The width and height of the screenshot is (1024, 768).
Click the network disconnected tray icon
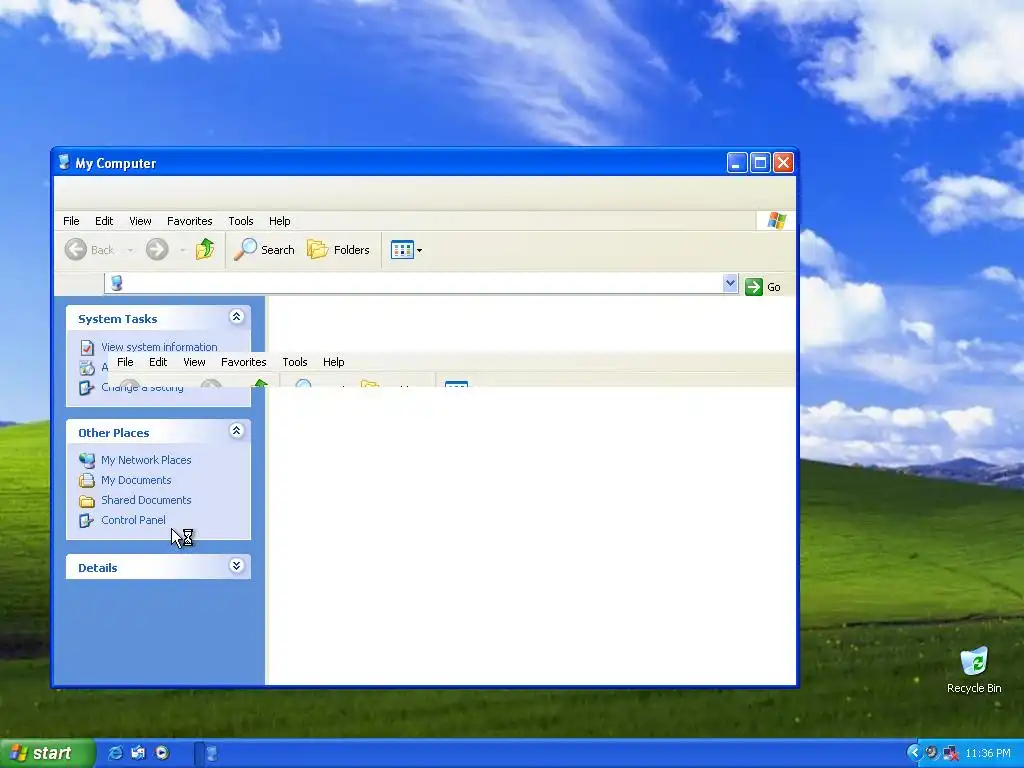tap(951, 753)
